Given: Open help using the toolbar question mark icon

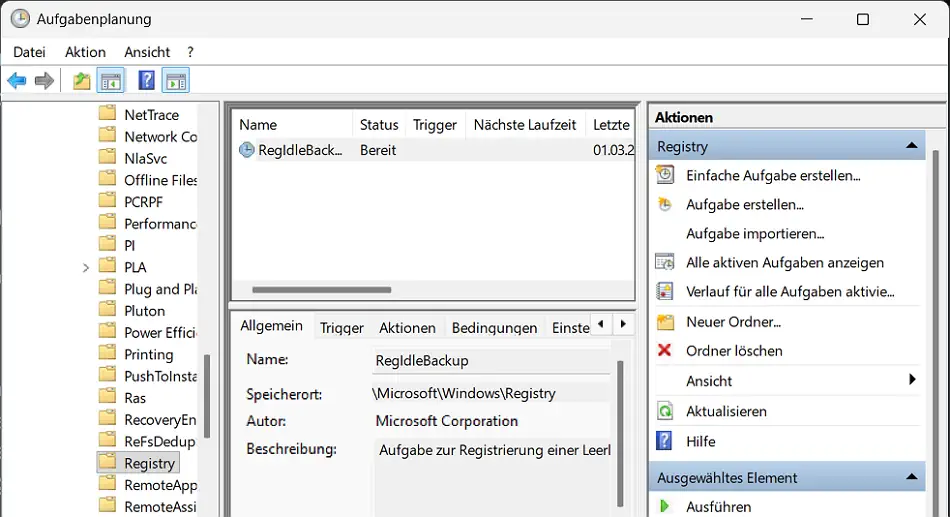Looking at the screenshot, I should pyautogui.click(x=146, y=81).
